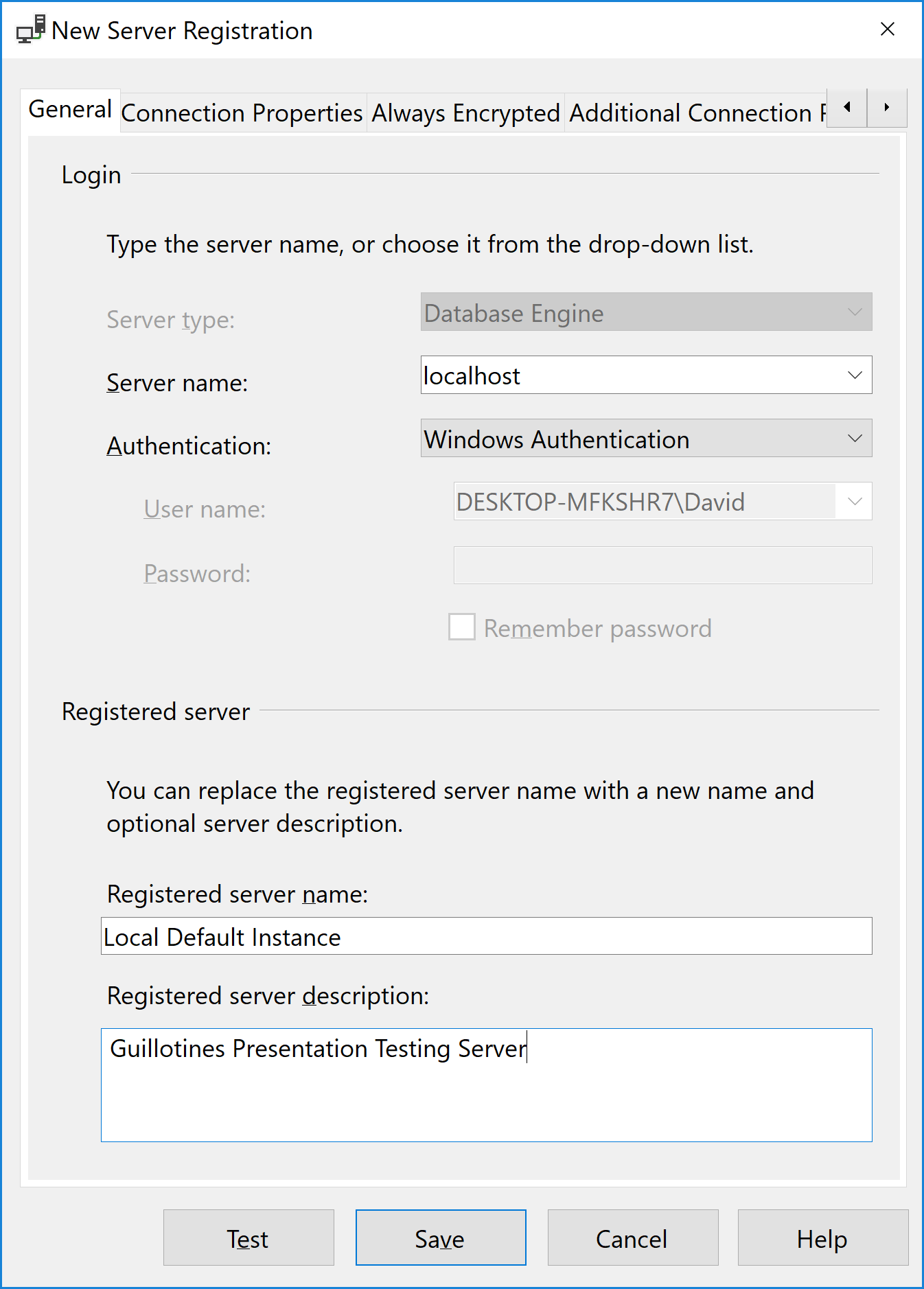Select the General tab
Viewport: 924px width, 1289px height.
pos(70,110)
